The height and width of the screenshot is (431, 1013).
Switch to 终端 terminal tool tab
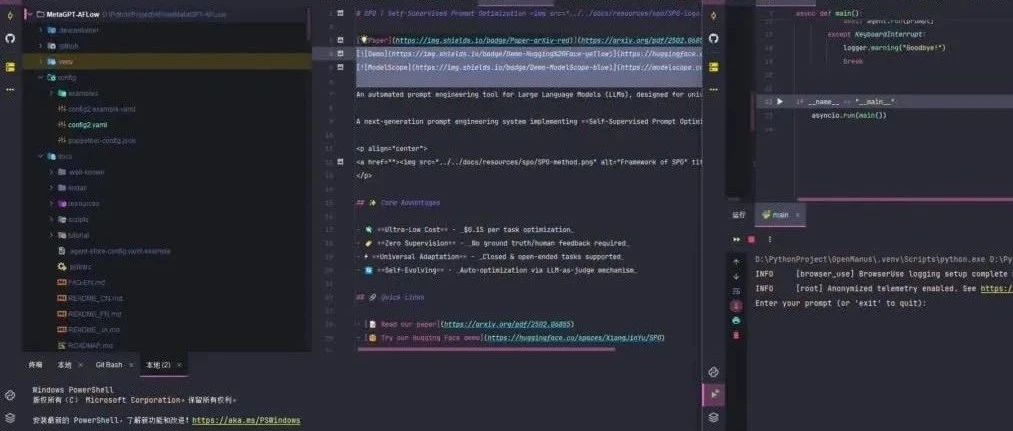tap(36, 365)
